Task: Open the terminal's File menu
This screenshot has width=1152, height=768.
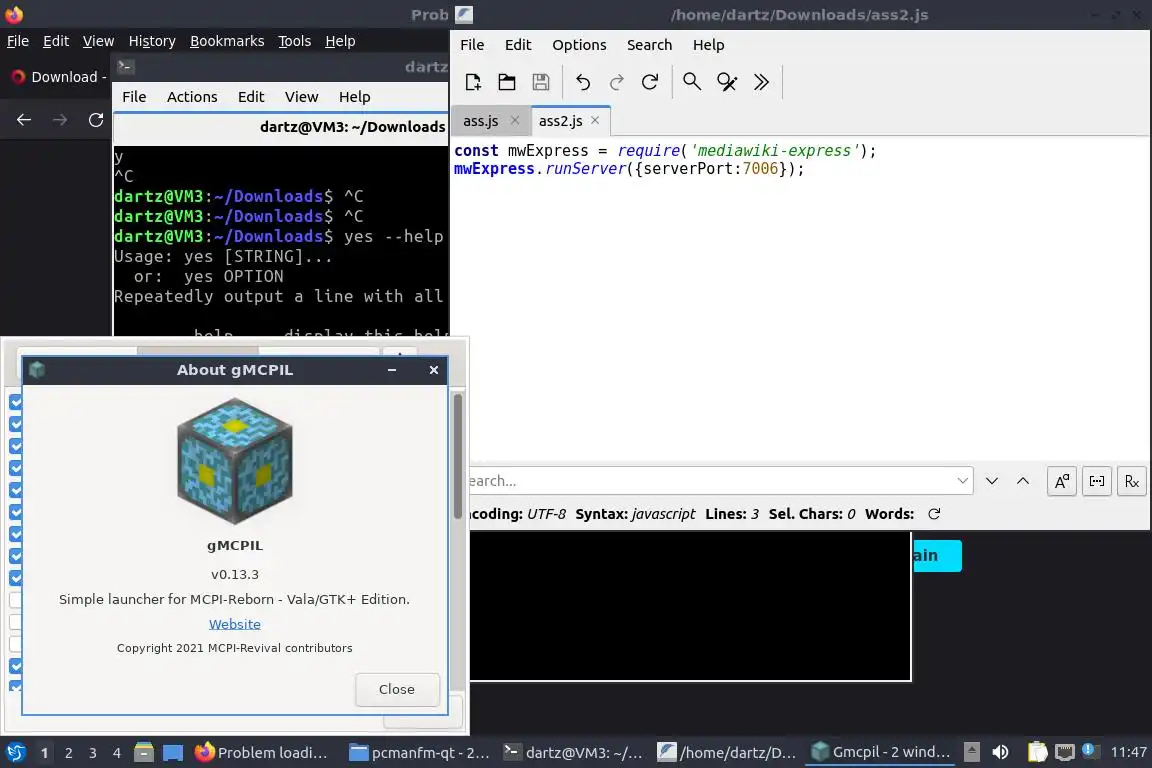Action: [x=134, y=97]
